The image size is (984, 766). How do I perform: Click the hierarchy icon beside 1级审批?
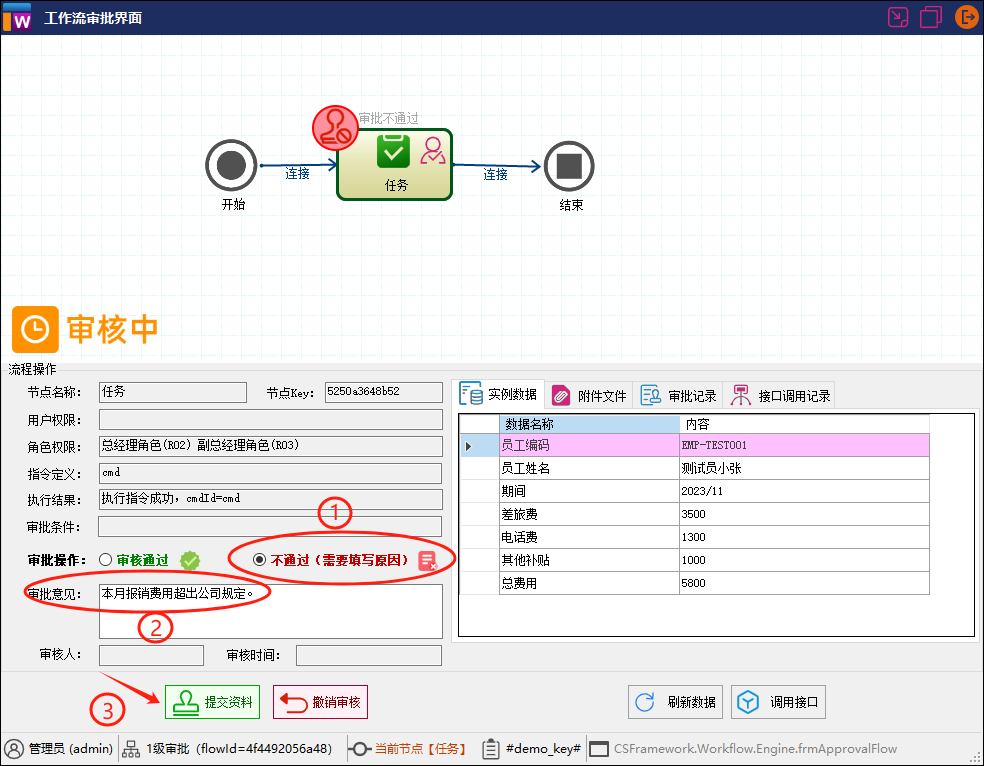coord(131,748)
